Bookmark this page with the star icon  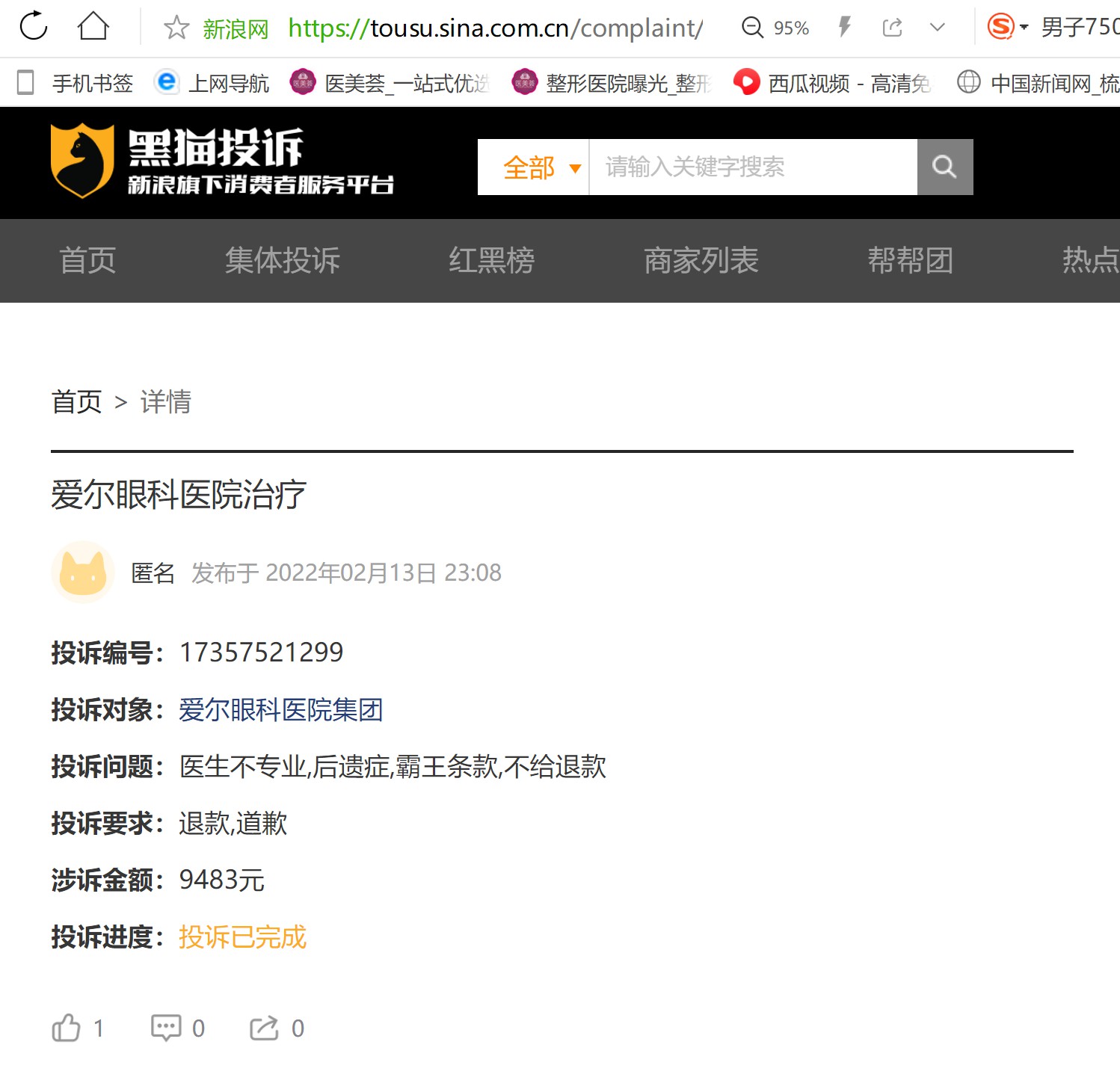tap(176, 28)
